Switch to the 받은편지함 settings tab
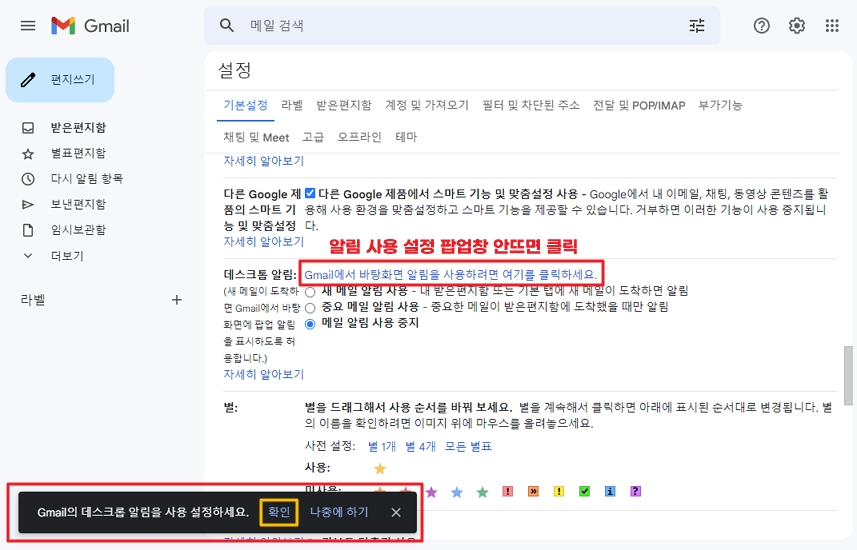 [344, 105]
